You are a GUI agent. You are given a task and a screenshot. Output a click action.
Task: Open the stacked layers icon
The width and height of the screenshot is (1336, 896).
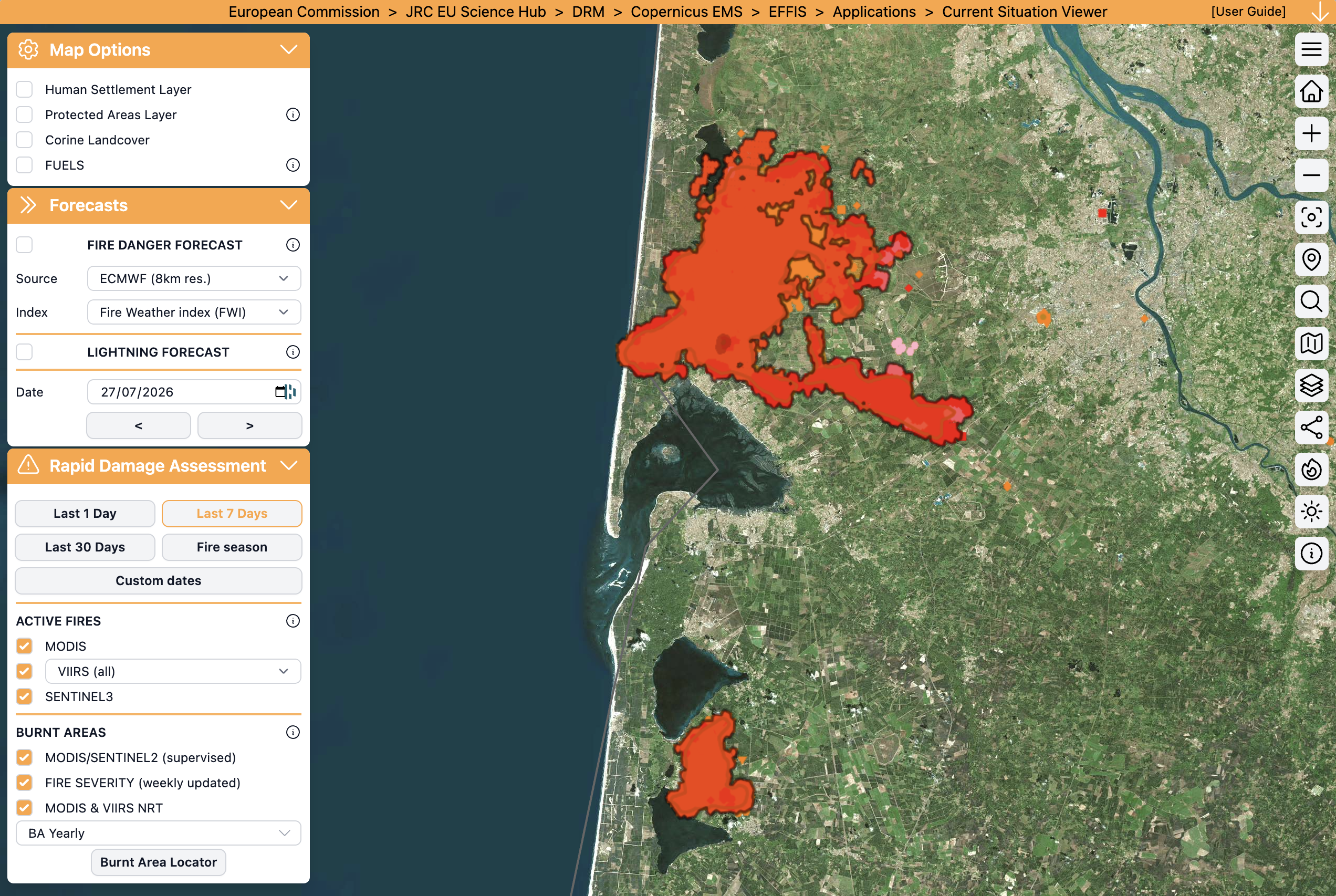tap(1311, 386)
